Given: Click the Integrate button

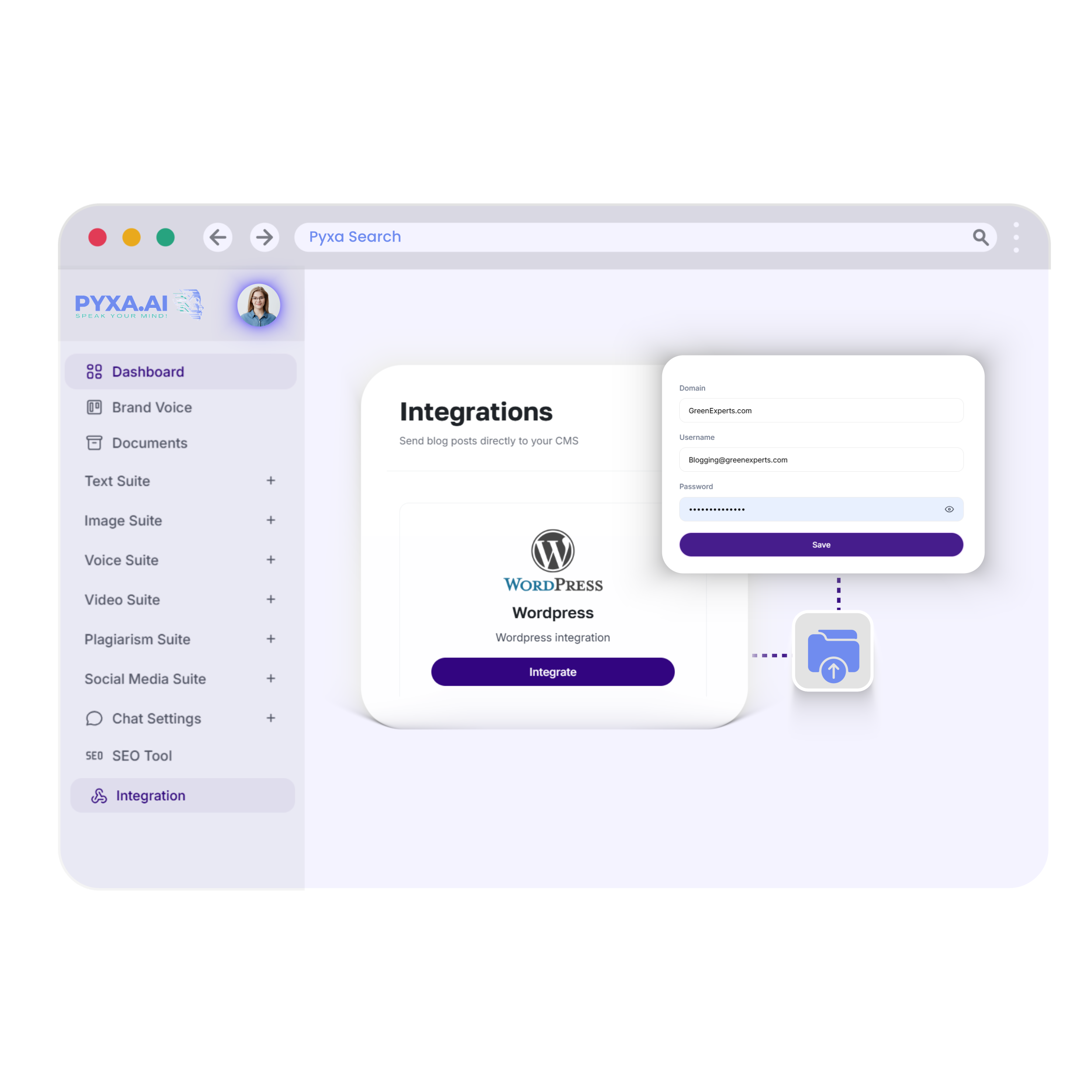Looking at the screenshot, I should (552, 672).
